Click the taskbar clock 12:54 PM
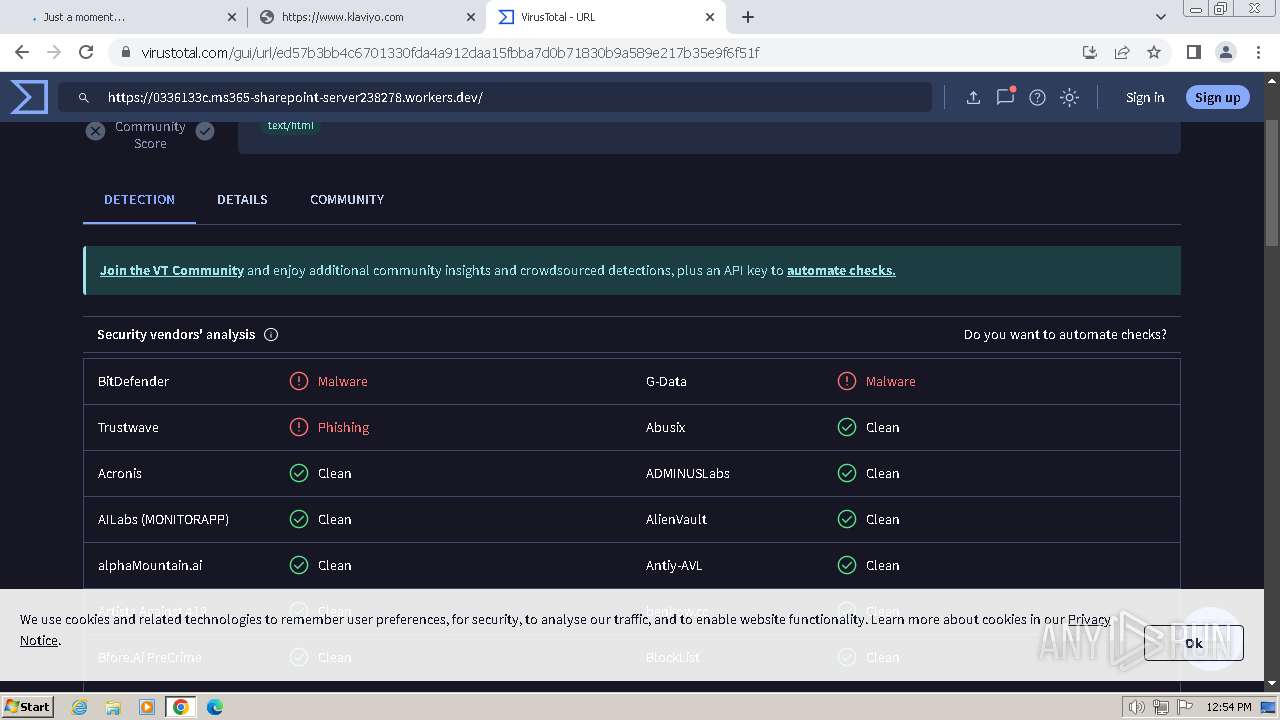The height and width of the screenshot is (720, 1280). pos(1229,707)
